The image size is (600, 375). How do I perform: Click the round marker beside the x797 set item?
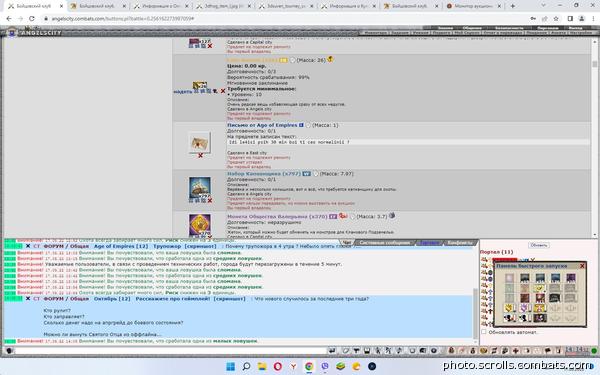pos(316,174)
